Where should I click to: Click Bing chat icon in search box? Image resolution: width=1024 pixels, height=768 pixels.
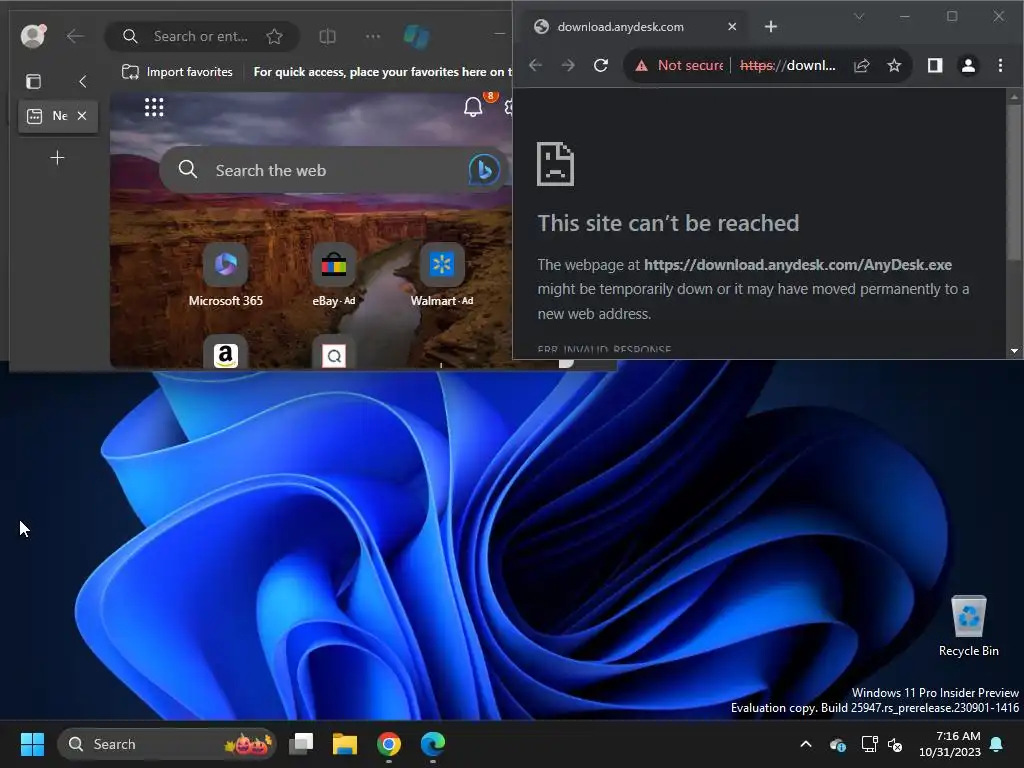(484, 170)
